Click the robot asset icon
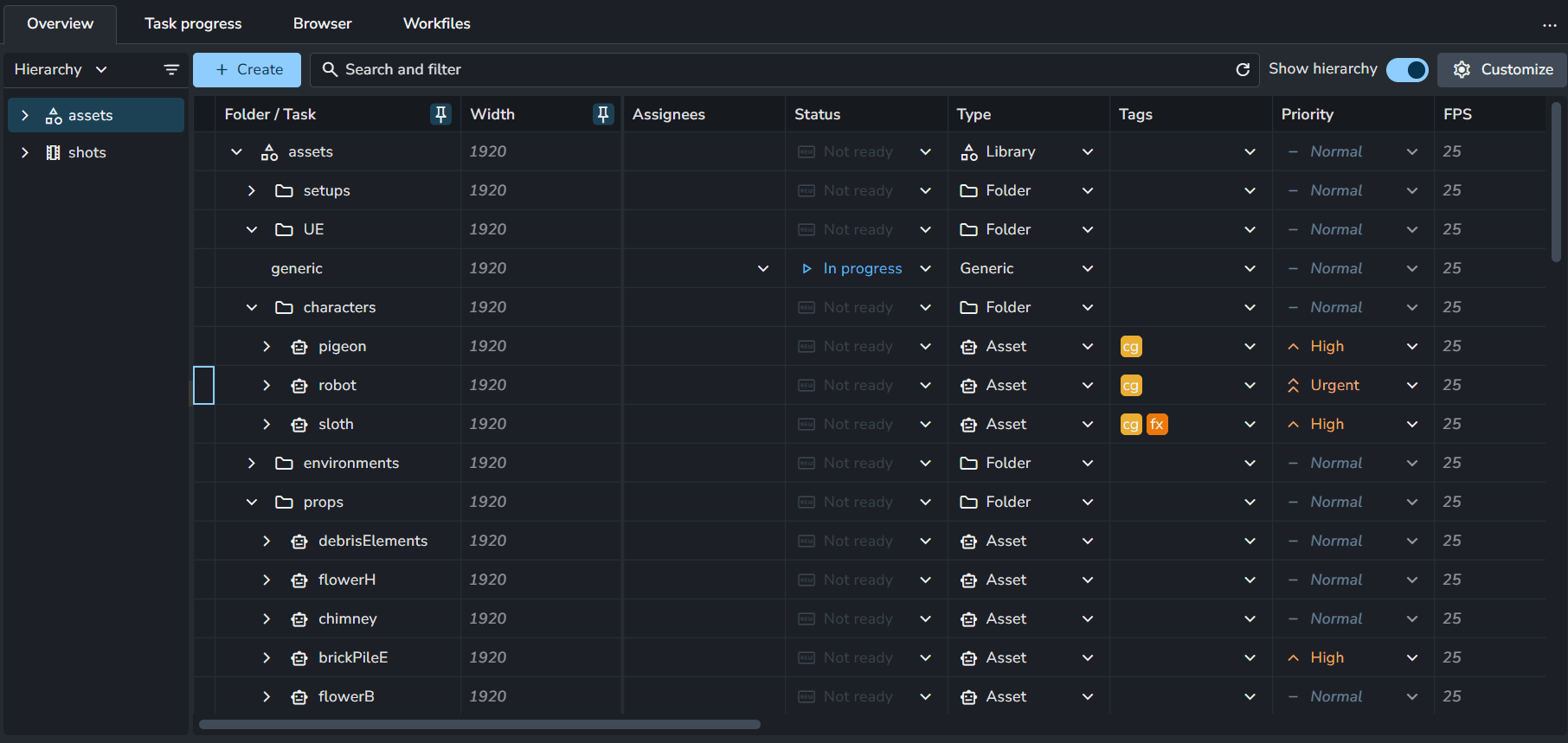 [x=299, y=386]
